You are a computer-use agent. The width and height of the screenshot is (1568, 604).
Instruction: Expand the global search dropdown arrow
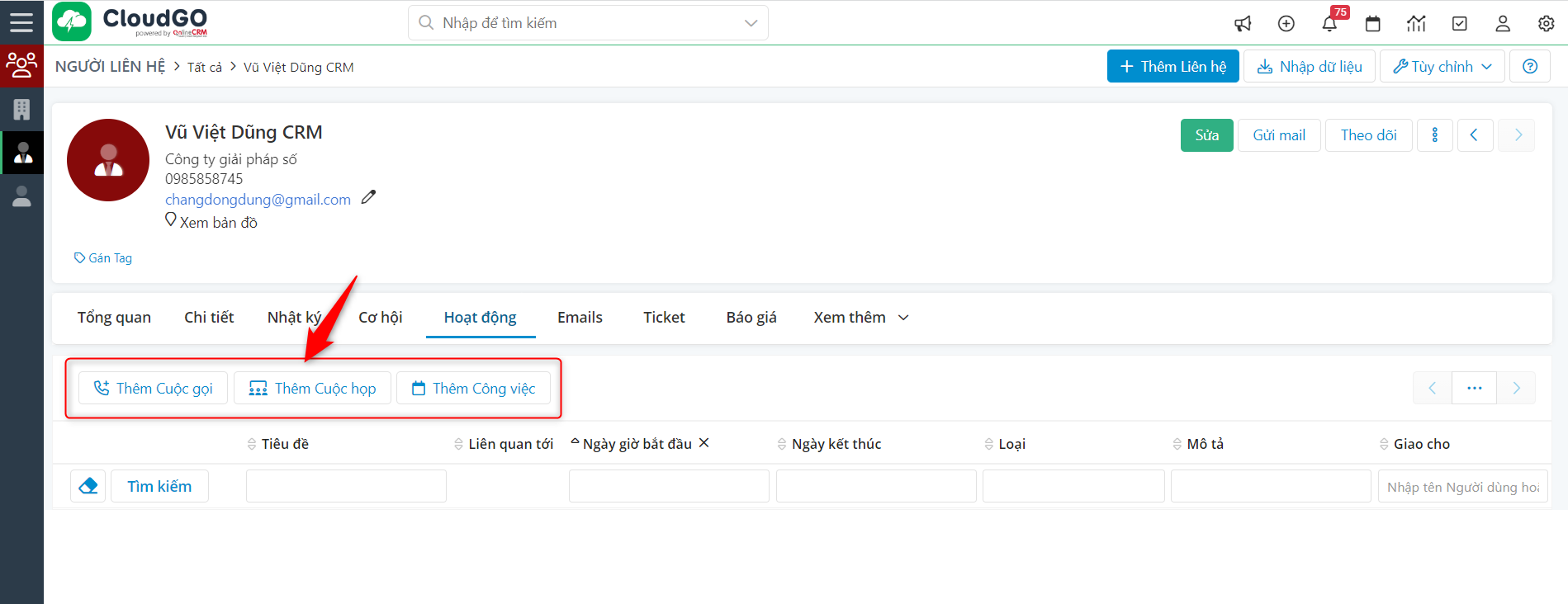[751, 23]
